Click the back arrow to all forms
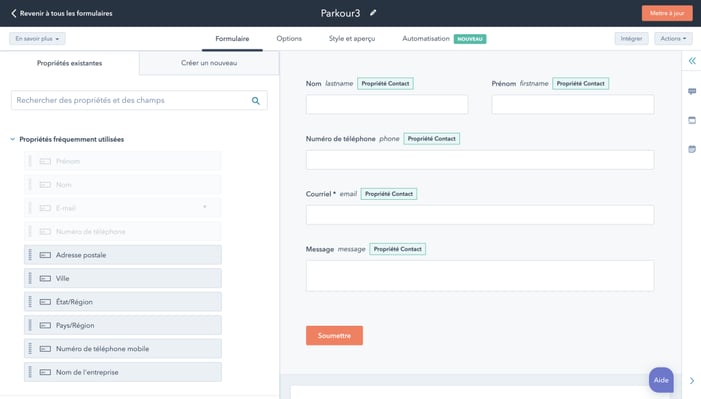This screenshot has height=399, width=701. point(14,13)
